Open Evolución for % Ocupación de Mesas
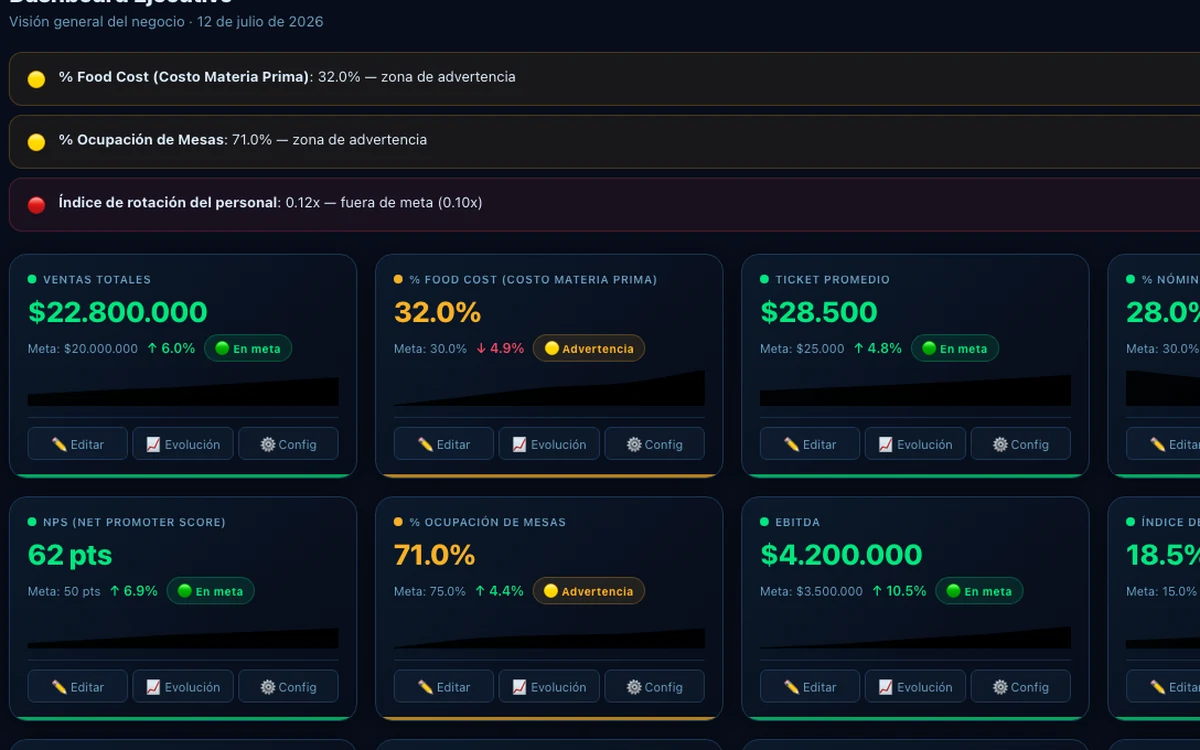1200x750 pixels. tap(549, 687)
